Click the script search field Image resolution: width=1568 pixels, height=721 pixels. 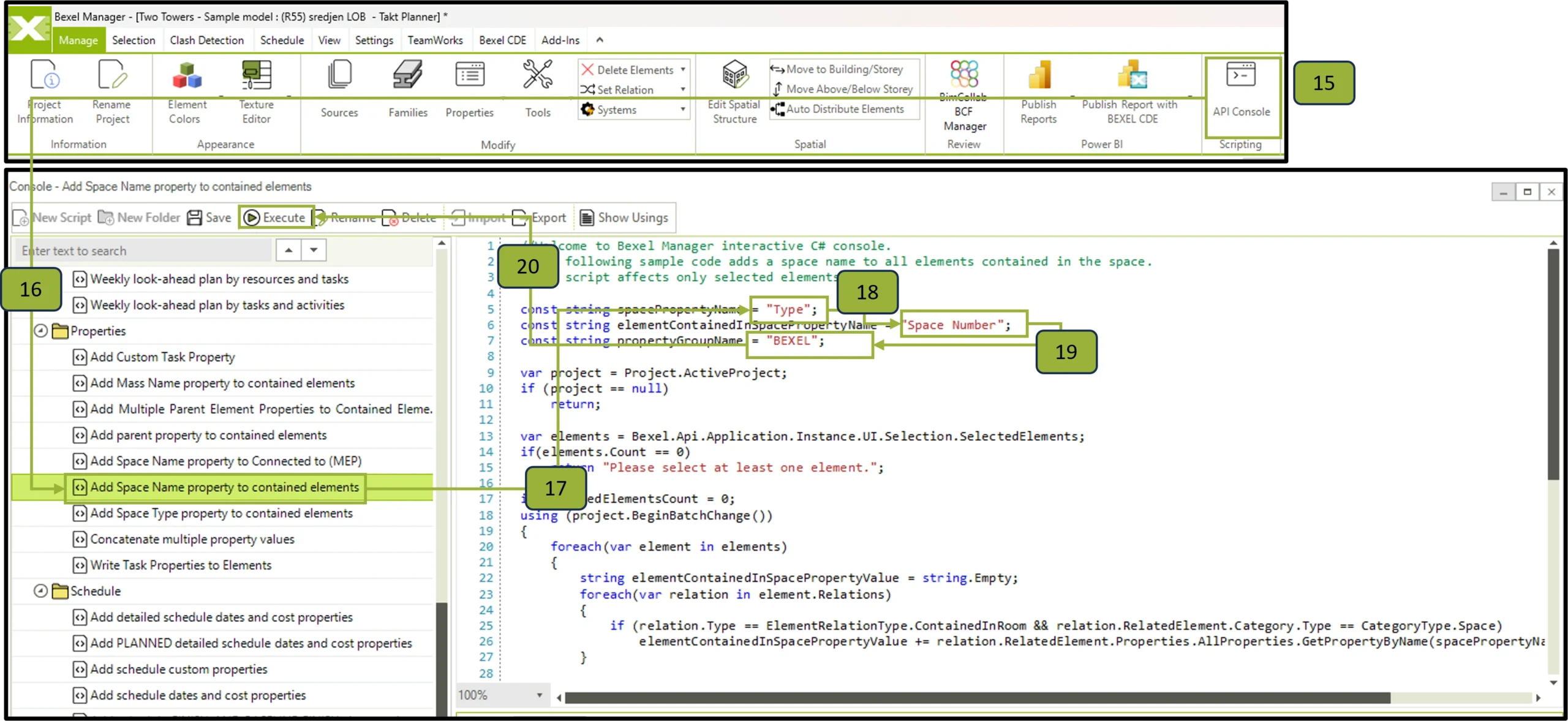143,251
